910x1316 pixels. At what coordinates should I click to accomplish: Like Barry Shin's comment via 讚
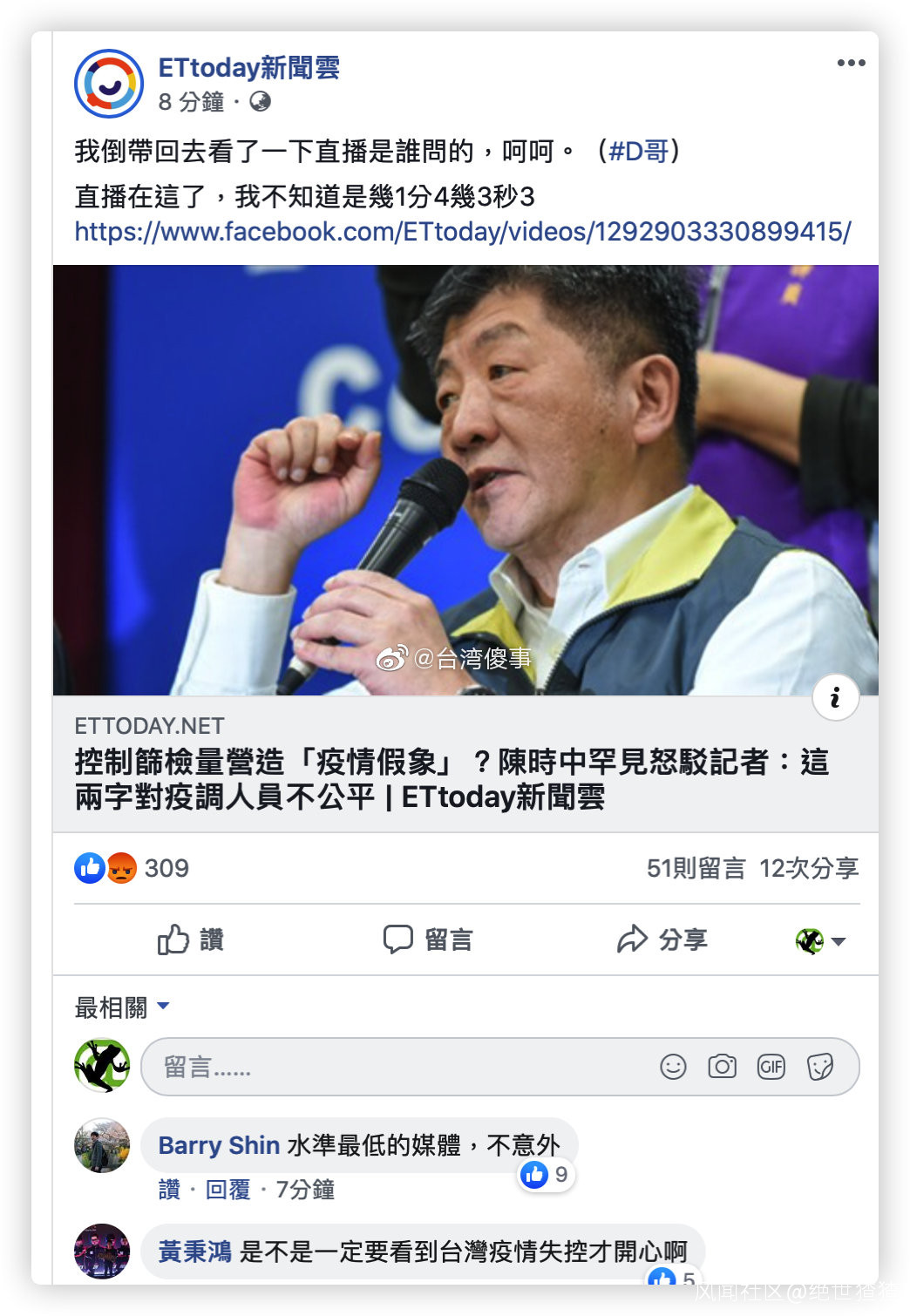[169, 1190]
